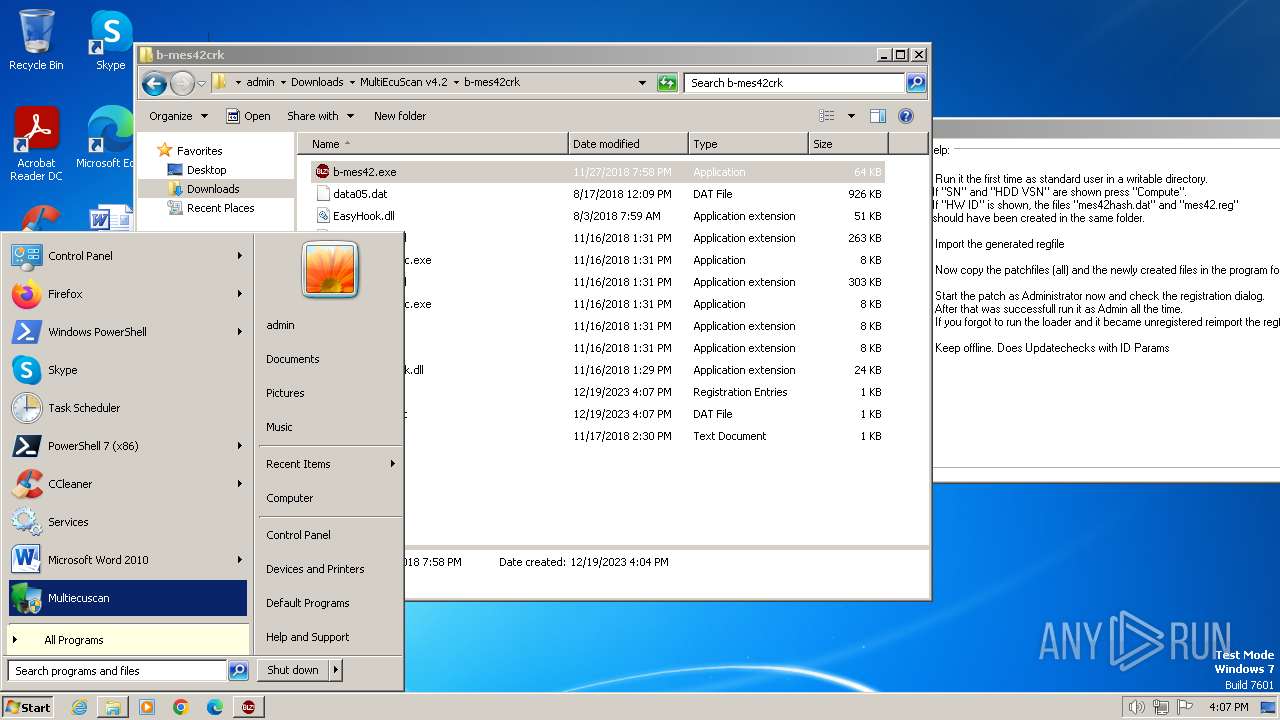The height and width of the screenshot is (720, 1280).
Task: Expand Windows PowerShell jump list arrow
Action: coord(240,332)
